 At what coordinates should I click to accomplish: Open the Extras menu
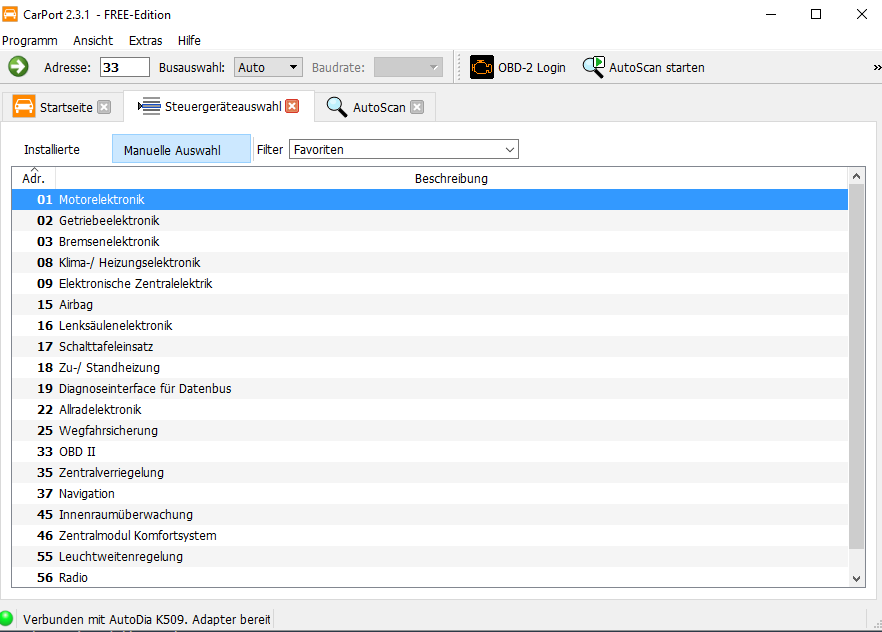pyautogui.click(x=145, y=41)
